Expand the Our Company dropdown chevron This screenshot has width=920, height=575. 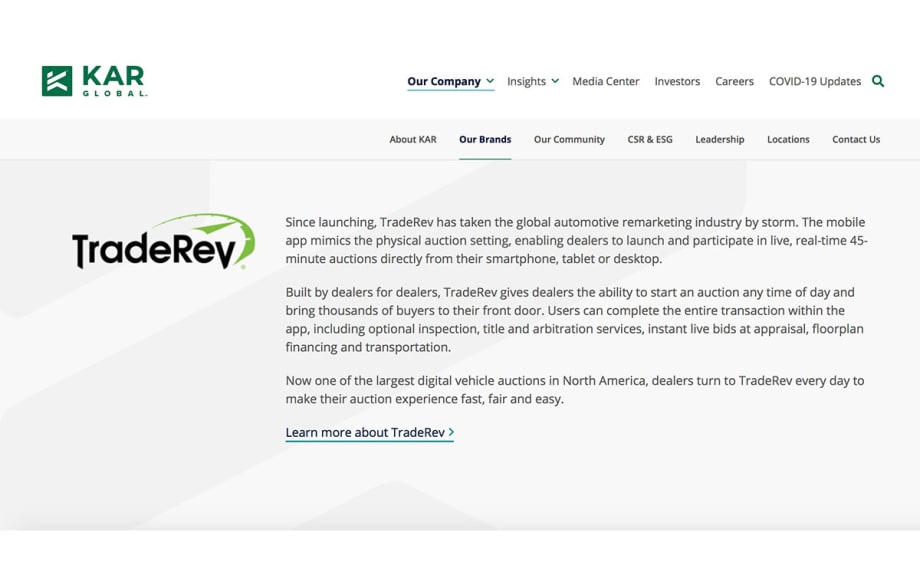[x=490, y=81]
